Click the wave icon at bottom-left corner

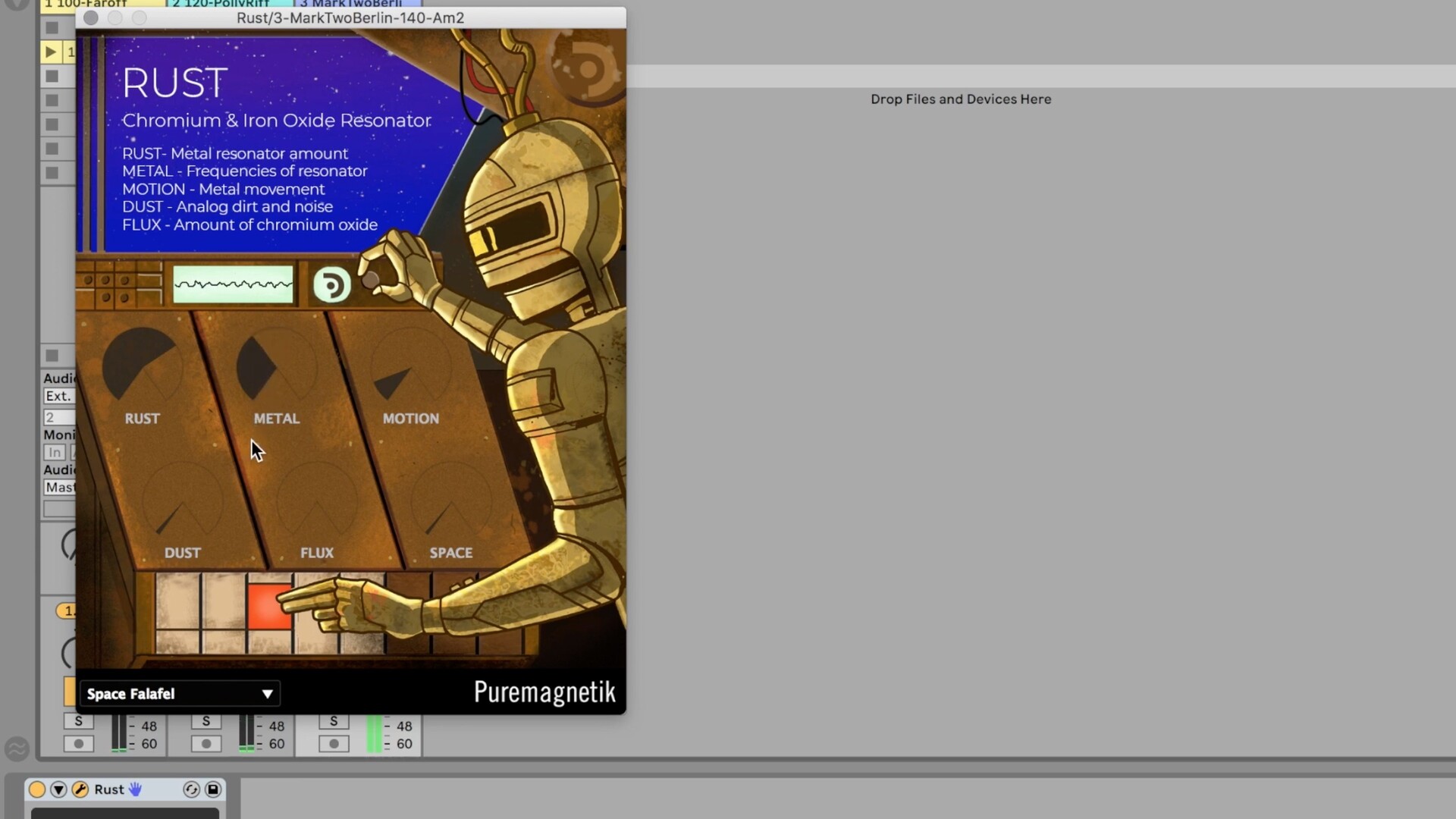click(17, 748)
